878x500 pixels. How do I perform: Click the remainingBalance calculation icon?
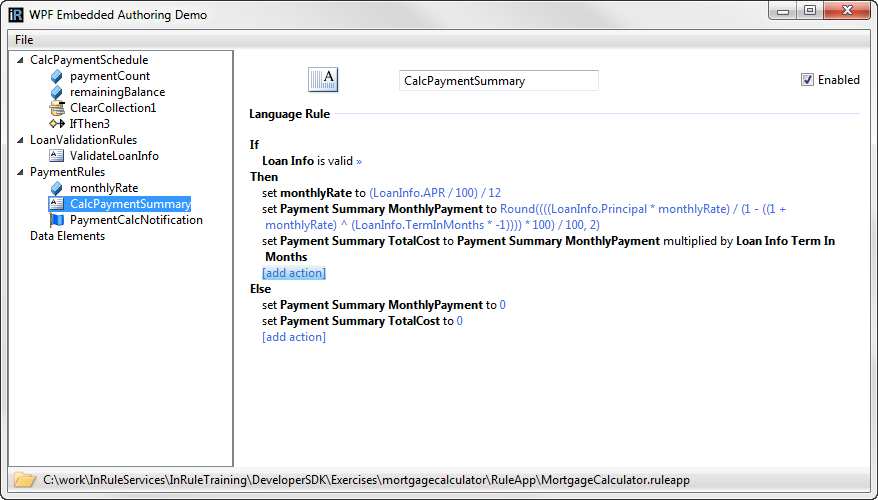(x=57, y=92)
